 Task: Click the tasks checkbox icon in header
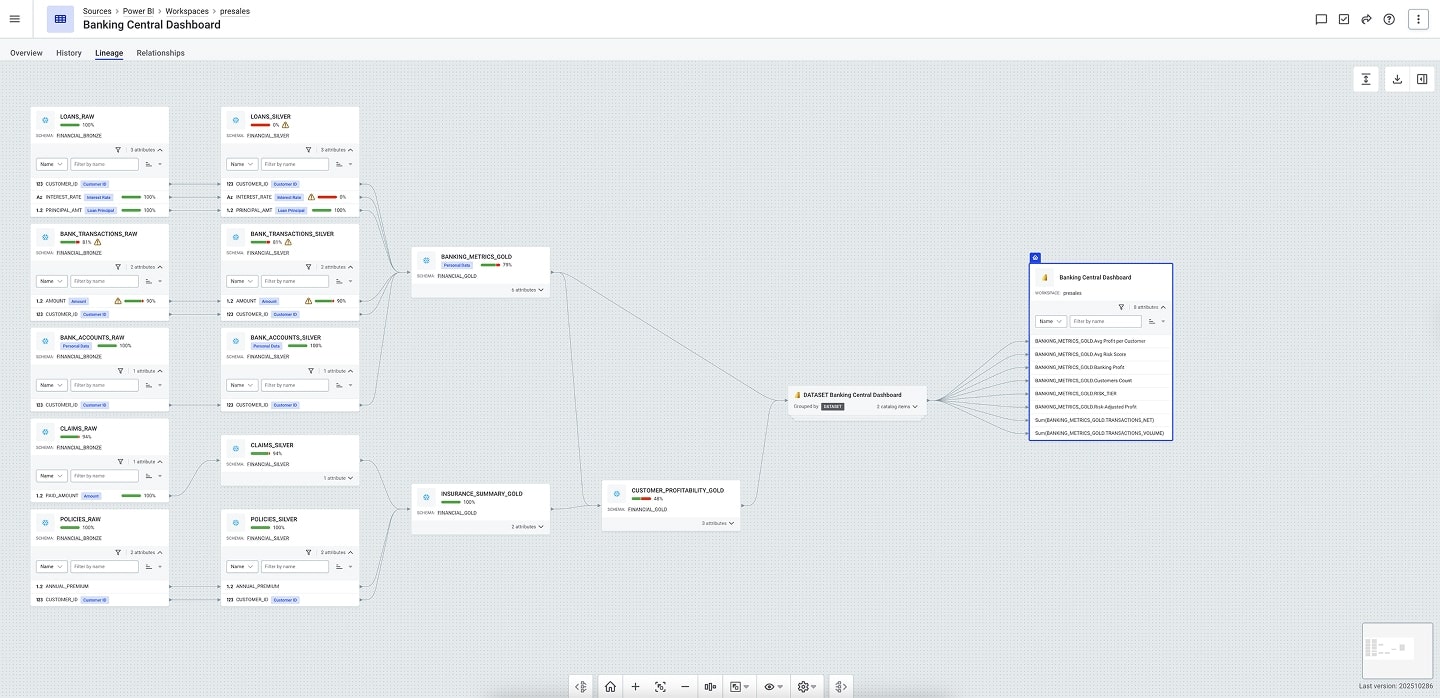pyautogui.click(x=1344, y=19)
